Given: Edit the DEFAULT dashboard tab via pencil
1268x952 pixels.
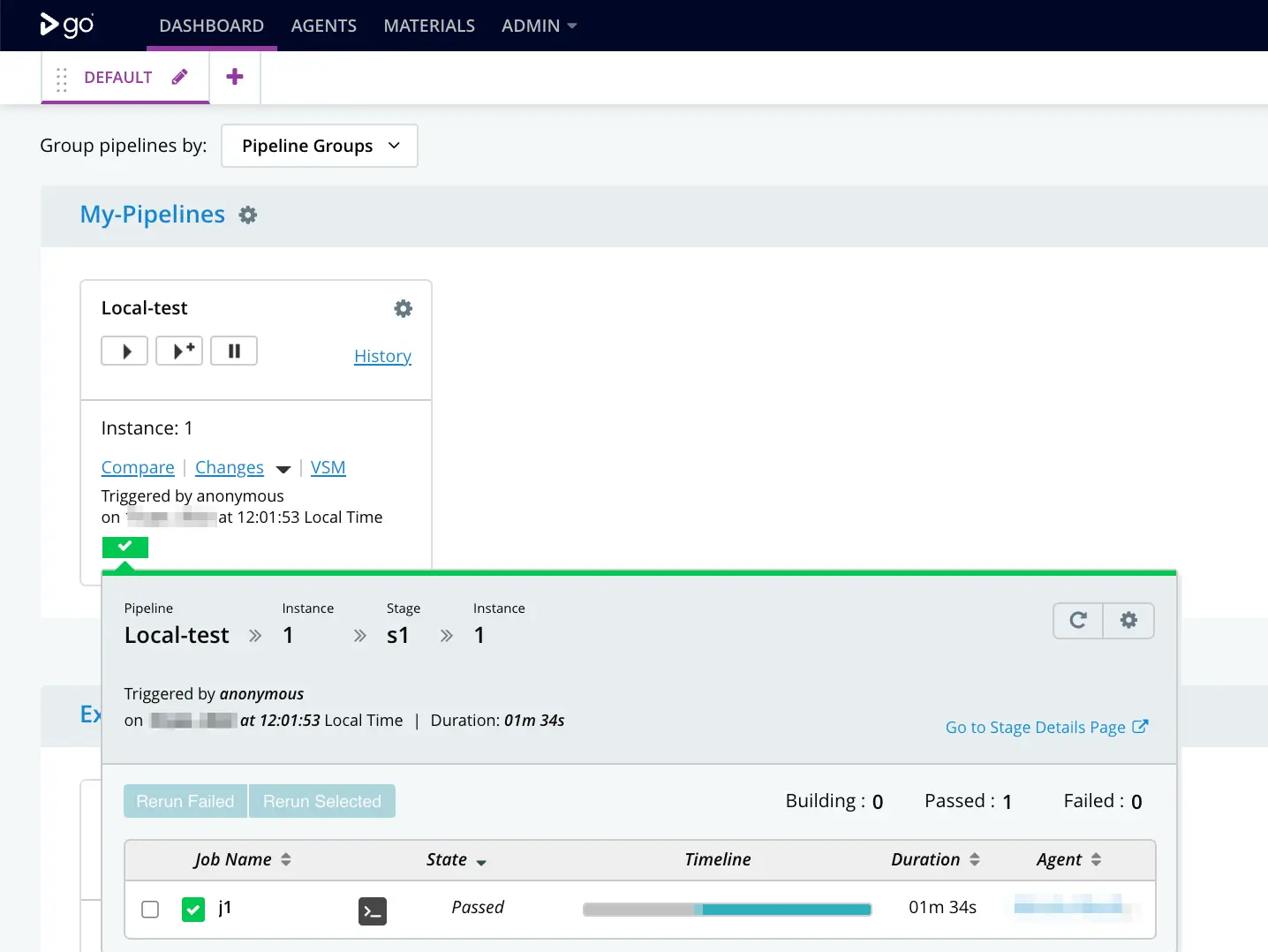Looking at the screenshot, I should [179, 77].
